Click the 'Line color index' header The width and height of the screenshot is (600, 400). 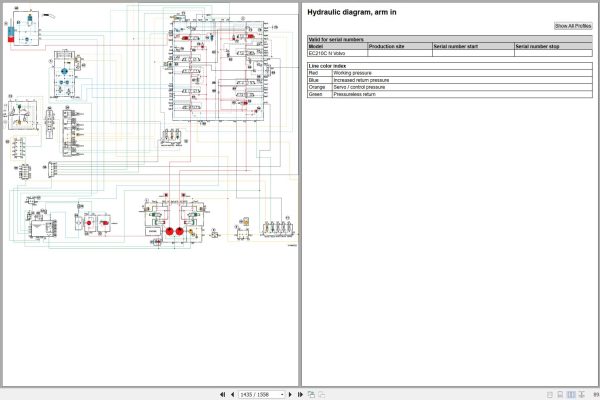pyautogui.click(x=450, y=66)
